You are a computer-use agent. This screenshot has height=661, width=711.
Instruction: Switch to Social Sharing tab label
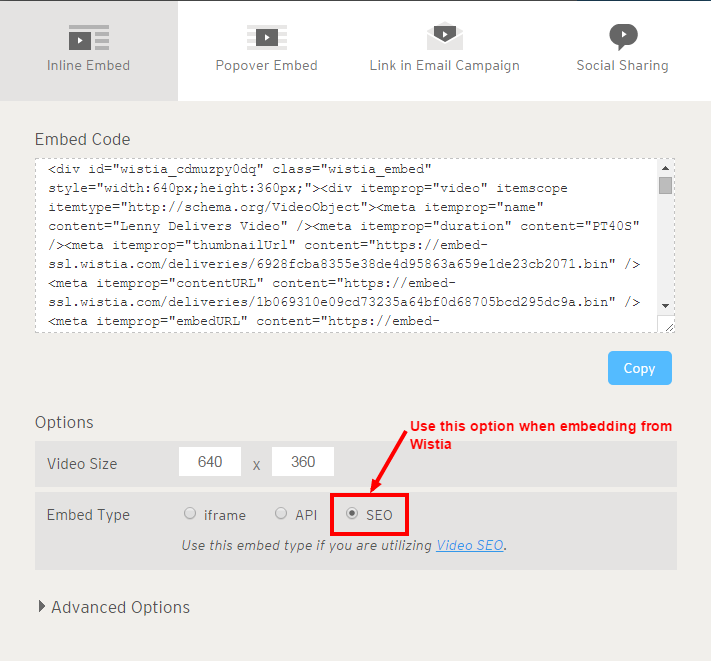623,66
